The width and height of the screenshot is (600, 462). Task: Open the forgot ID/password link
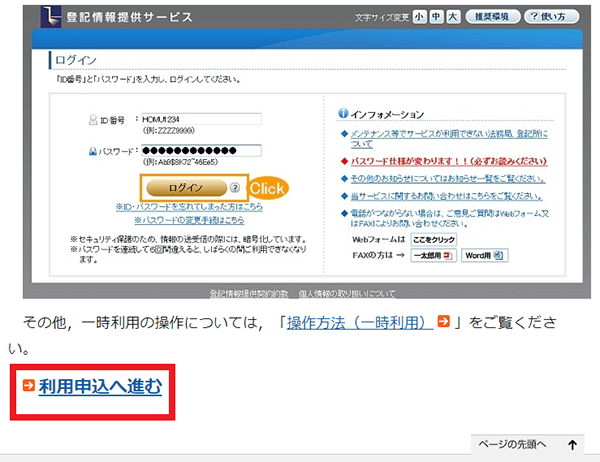pyautogui.click(x=189, y=207)
